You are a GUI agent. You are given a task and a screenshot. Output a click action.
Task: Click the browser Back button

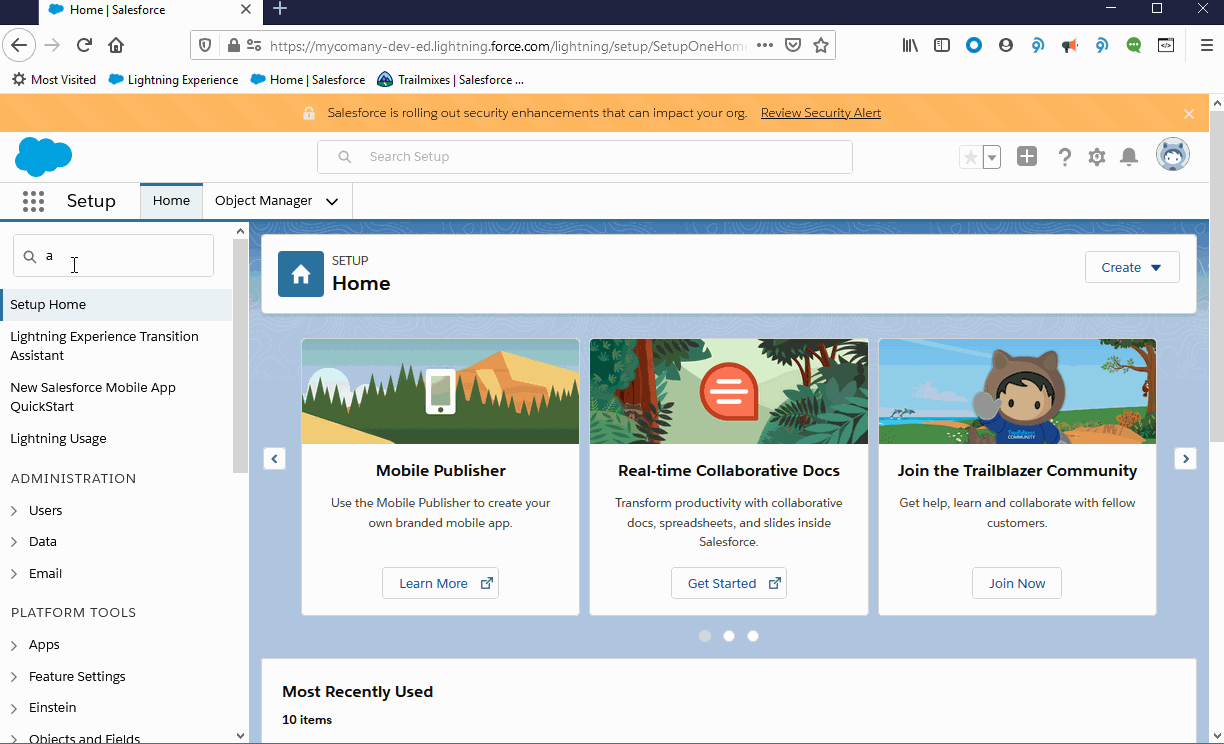[19, 45]
